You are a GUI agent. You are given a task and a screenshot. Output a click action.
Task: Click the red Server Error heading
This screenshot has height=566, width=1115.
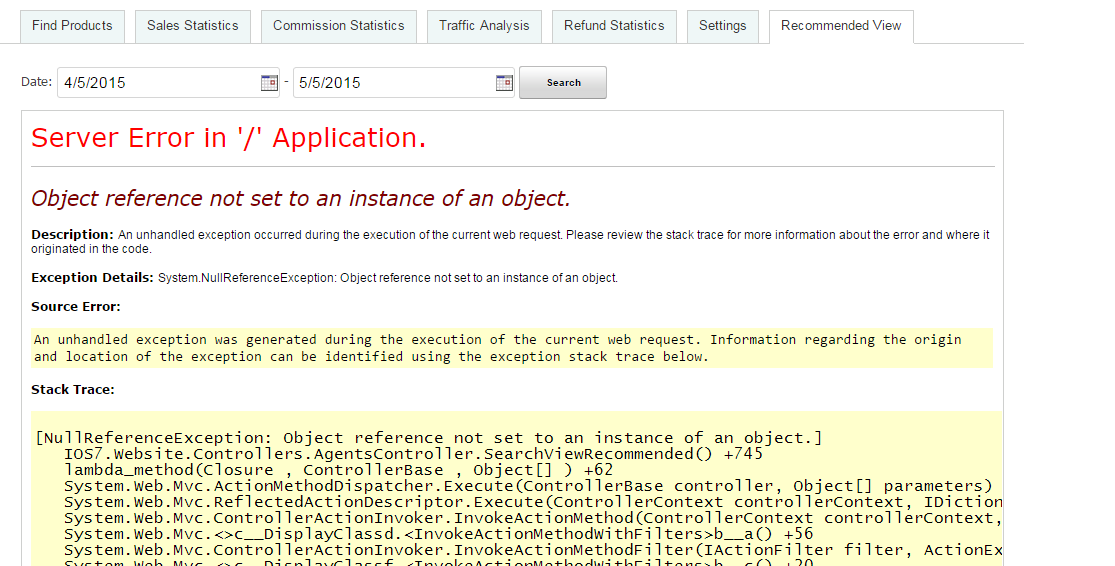tap(229, 138)
